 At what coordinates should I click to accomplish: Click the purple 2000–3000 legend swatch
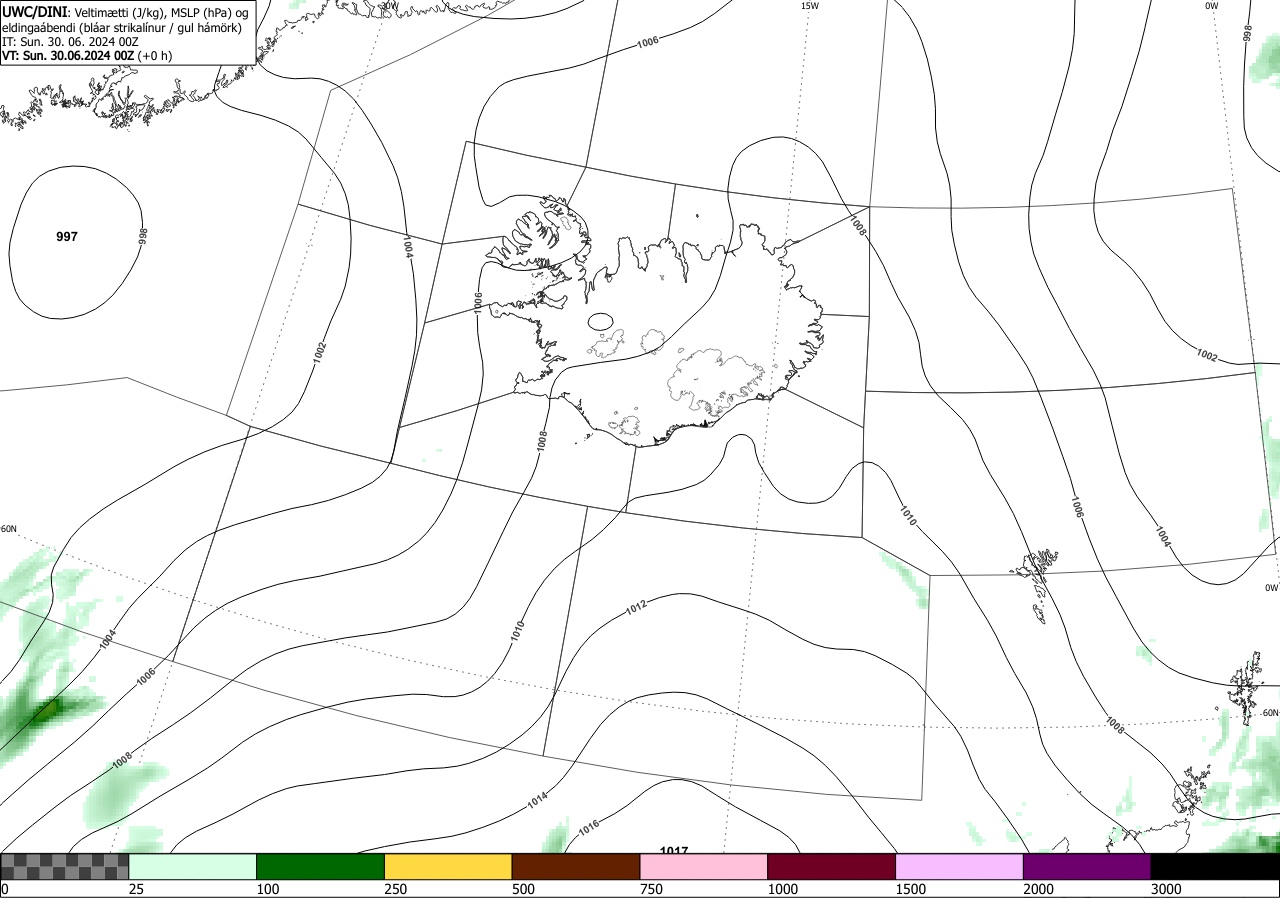(x=1087, y=866)
